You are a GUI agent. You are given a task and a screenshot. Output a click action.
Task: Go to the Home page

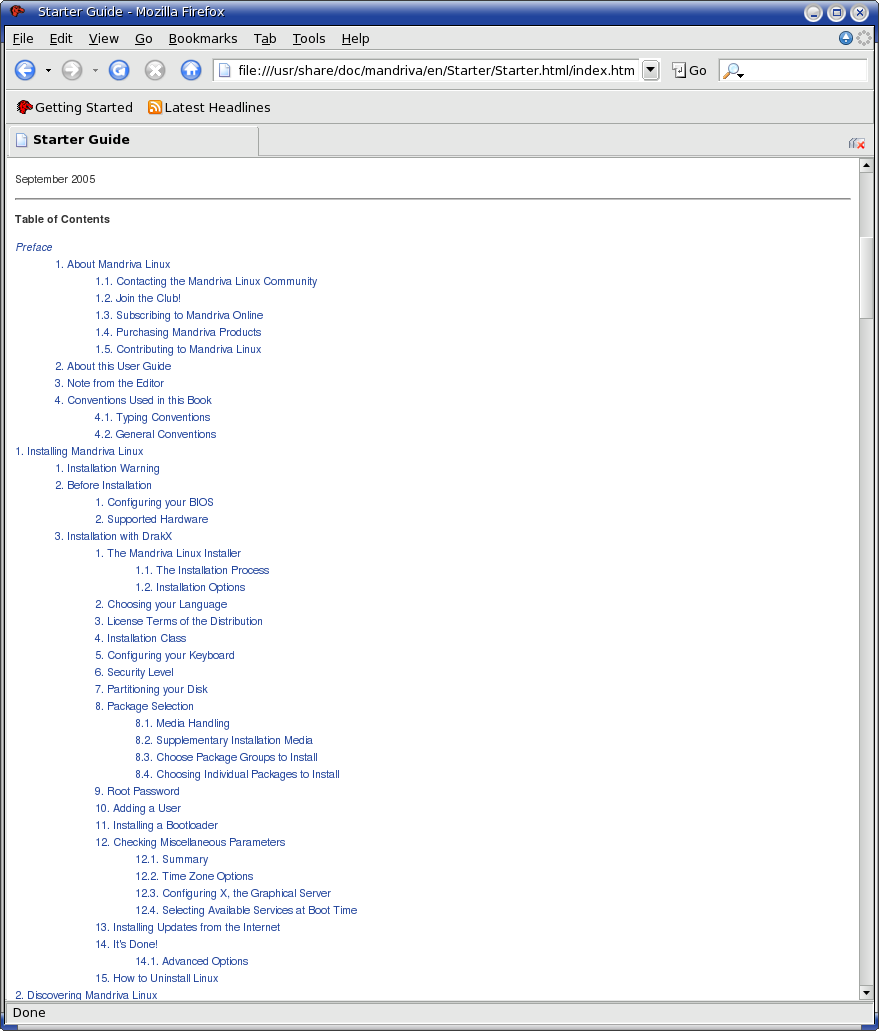[191, 70]
